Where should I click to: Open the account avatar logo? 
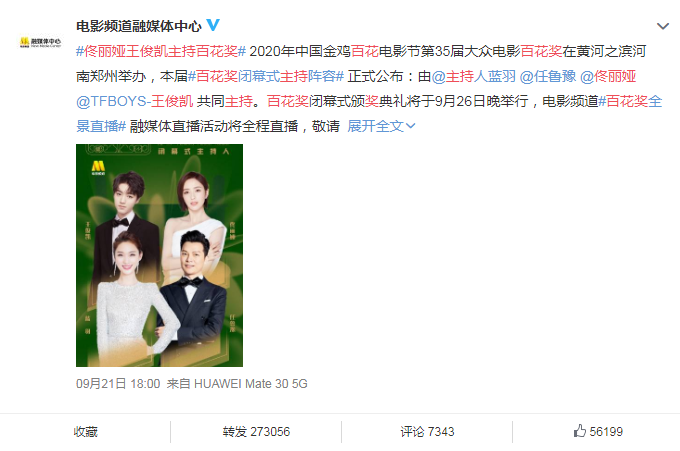(41, 42)
